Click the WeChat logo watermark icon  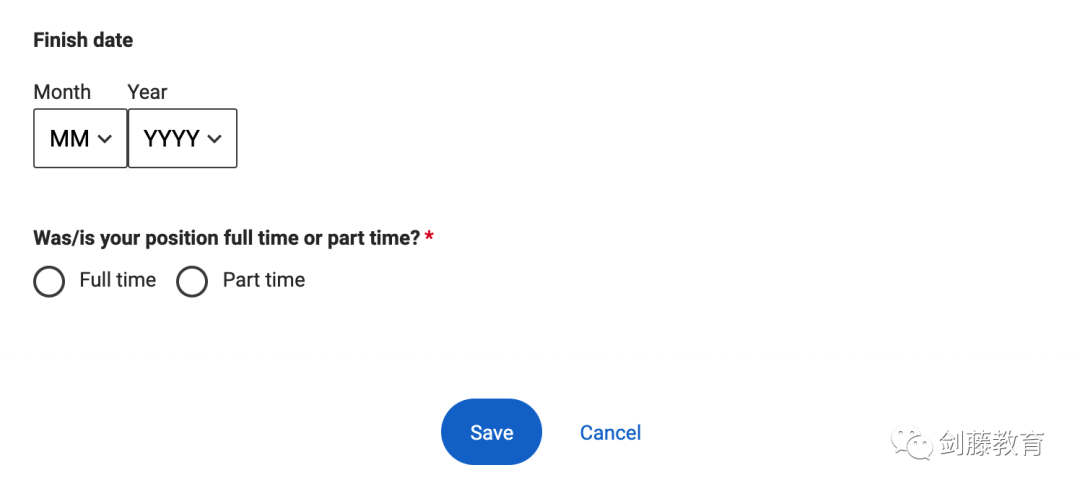[912, 443]
